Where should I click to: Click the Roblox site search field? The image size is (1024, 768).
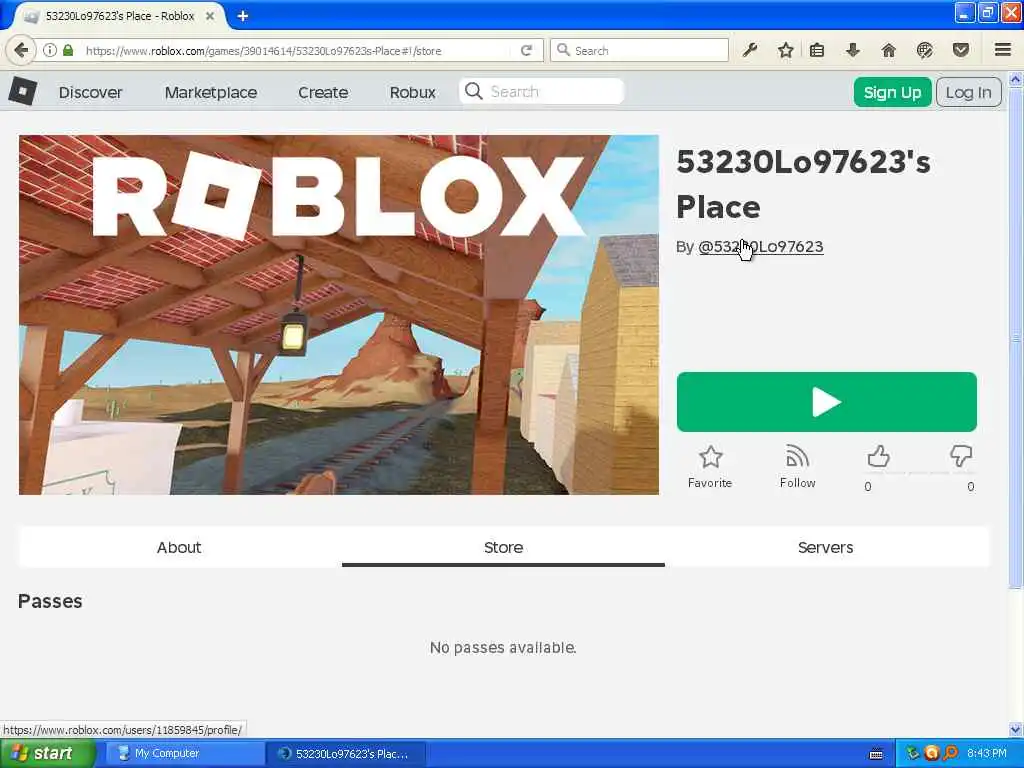pyautogui.click(x=541, y=91)
